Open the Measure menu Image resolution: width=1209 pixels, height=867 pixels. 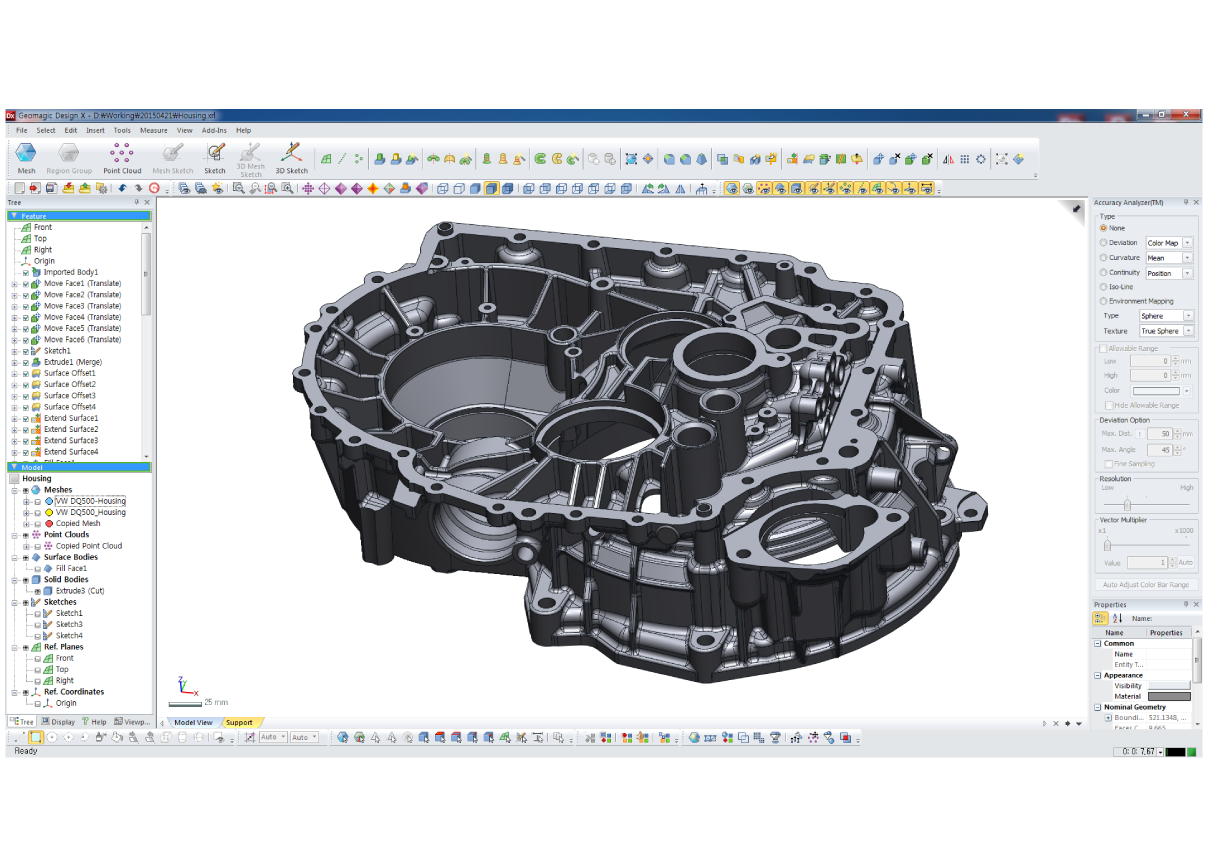pos(153,130)
